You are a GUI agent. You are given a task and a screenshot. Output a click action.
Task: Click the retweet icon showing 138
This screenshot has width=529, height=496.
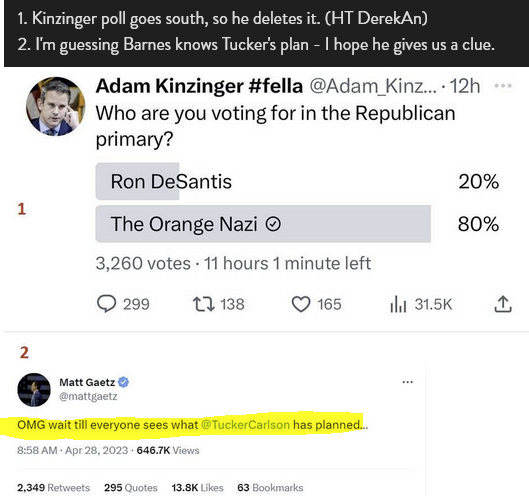pyautogui.click(x=203, y=304)
